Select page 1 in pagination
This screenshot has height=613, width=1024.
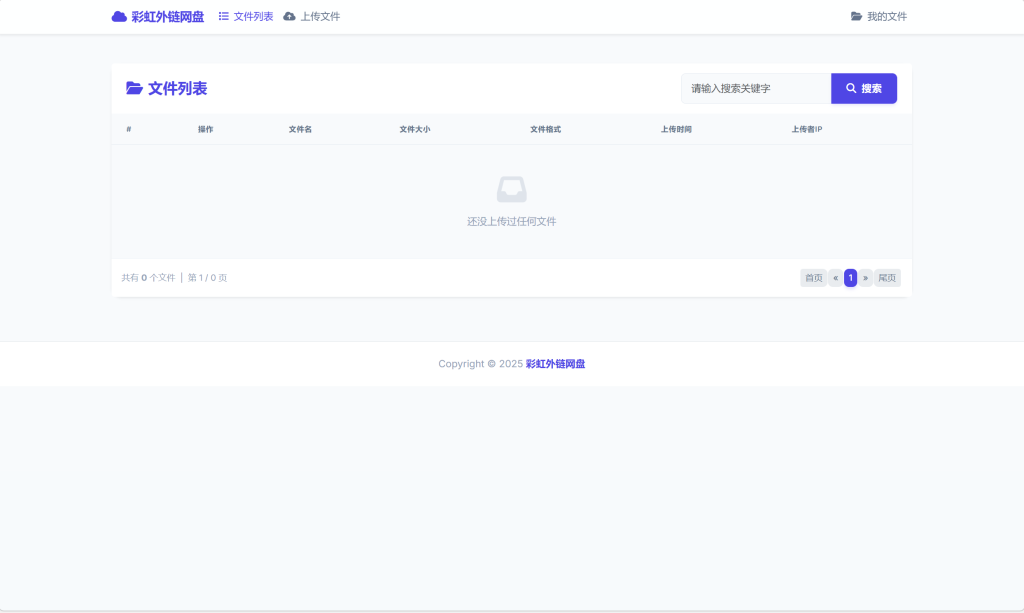click(x=850, y=278)
